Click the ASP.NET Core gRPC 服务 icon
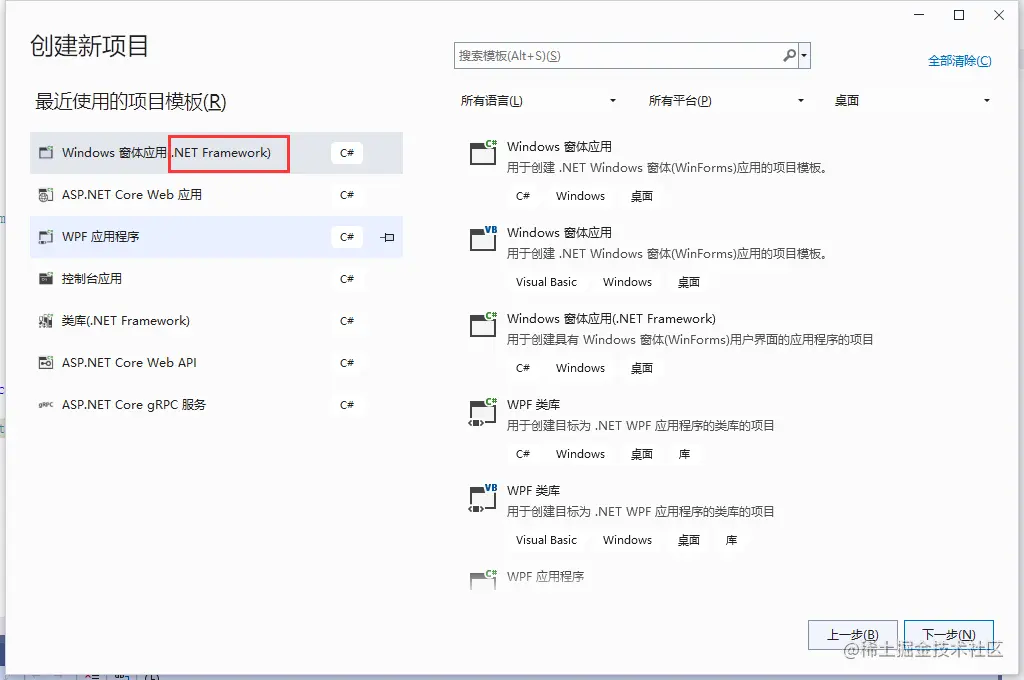 46,405
